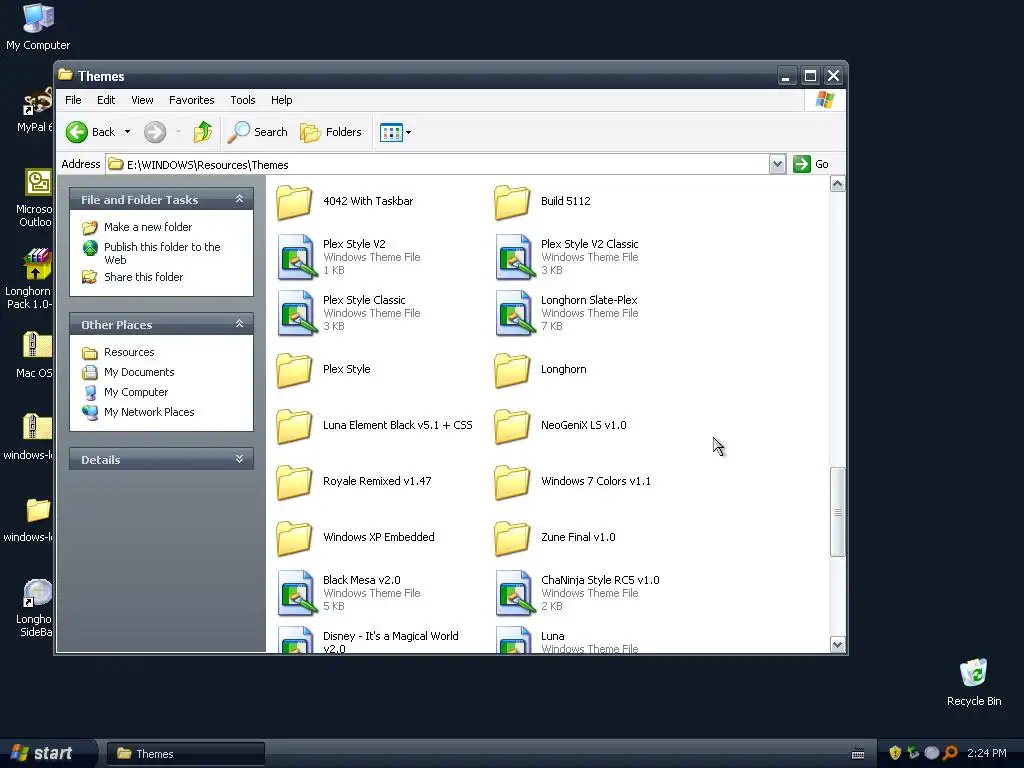
Task: Select the Longhorn Slate-Plex theme file icon
Action: (515, 313)
